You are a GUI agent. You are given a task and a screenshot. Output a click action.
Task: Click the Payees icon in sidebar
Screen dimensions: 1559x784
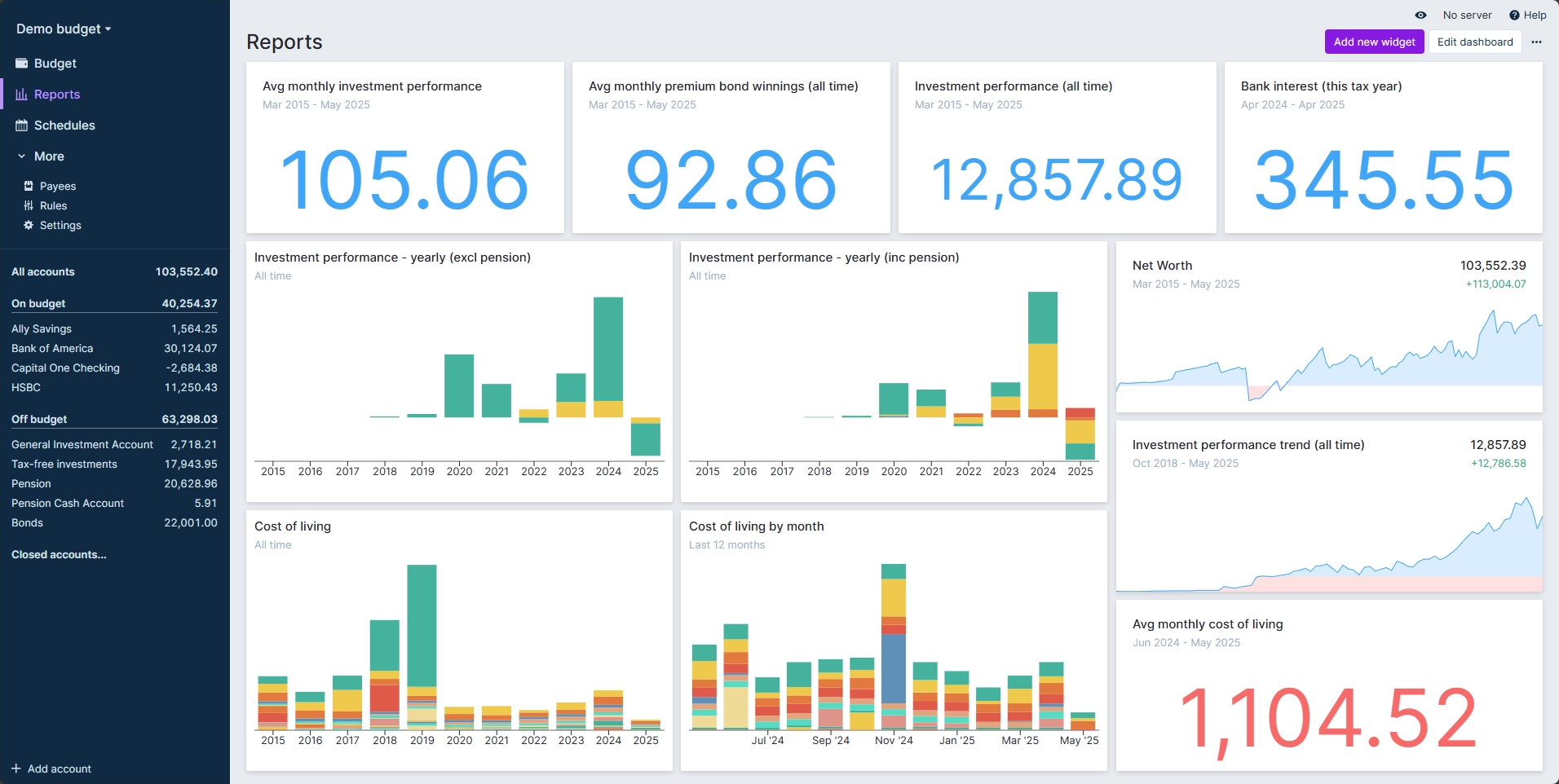click(29, 187)
